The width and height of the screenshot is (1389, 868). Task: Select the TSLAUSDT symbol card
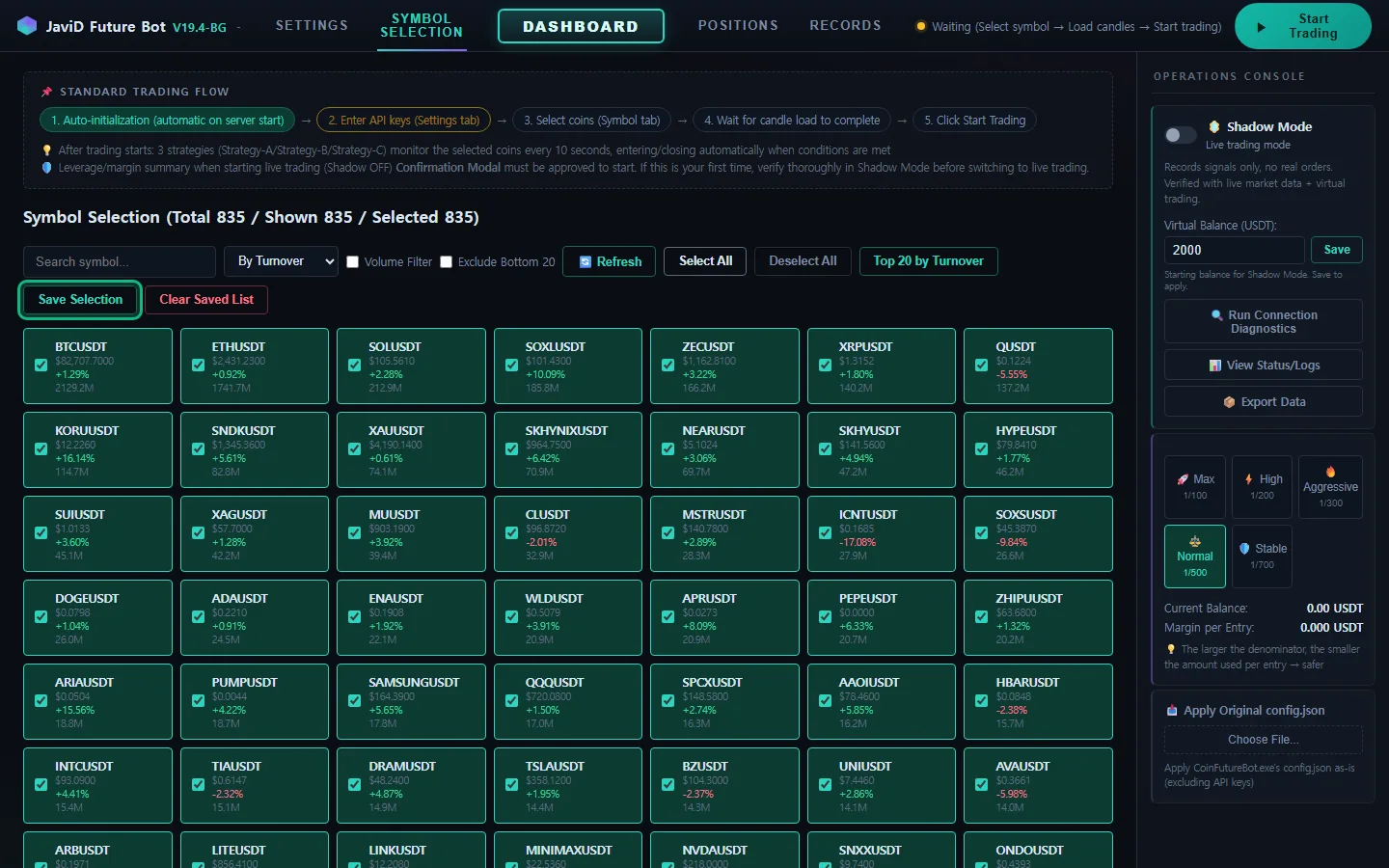(568, 785)
